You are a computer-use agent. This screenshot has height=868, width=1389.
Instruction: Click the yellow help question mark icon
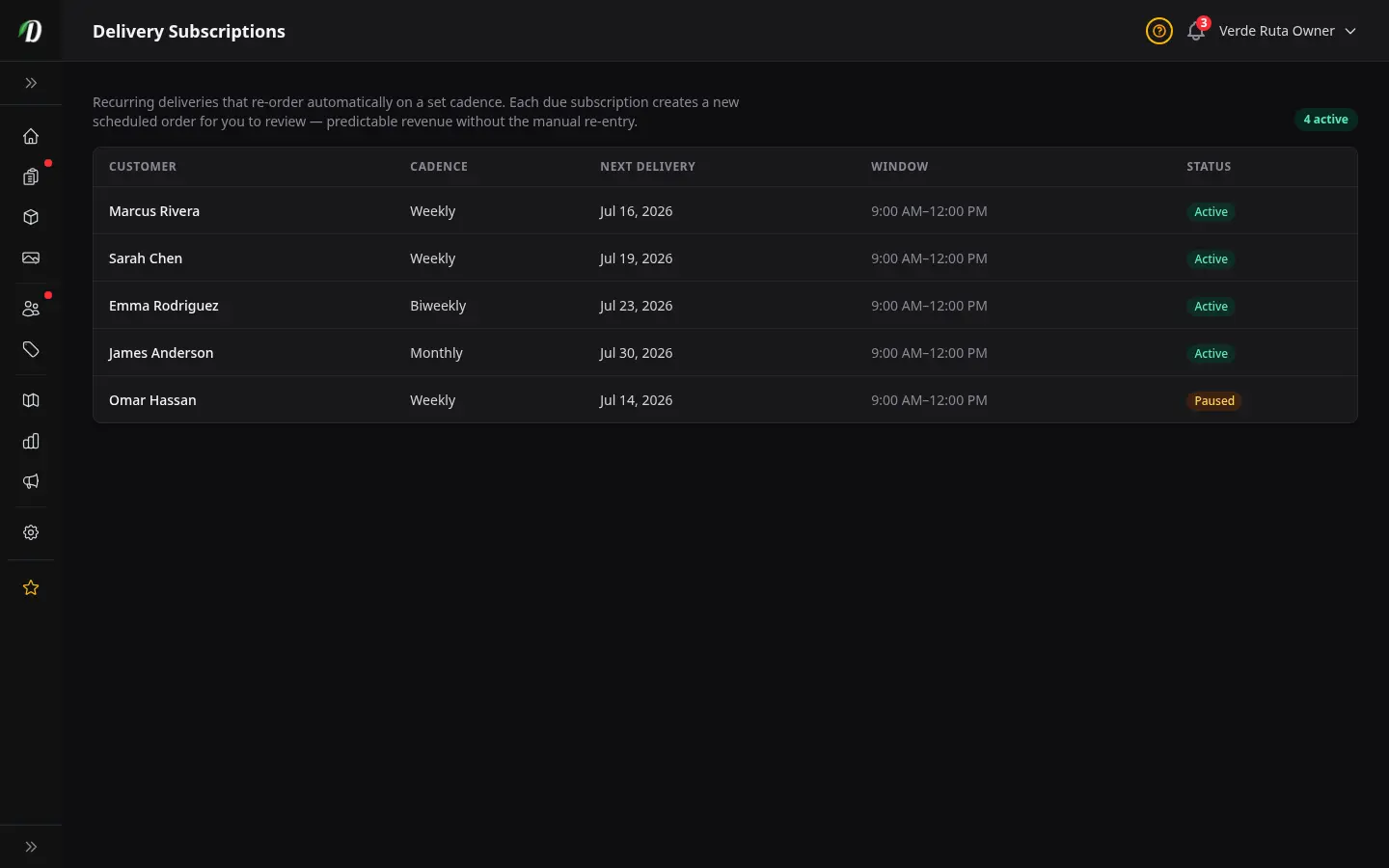(x=1159, y=31)
